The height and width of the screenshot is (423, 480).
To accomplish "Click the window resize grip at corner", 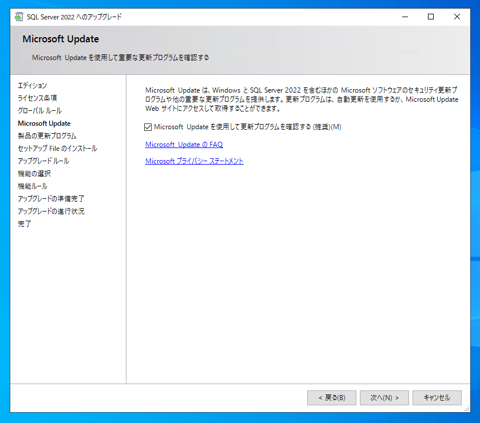I will coord(467,409).
